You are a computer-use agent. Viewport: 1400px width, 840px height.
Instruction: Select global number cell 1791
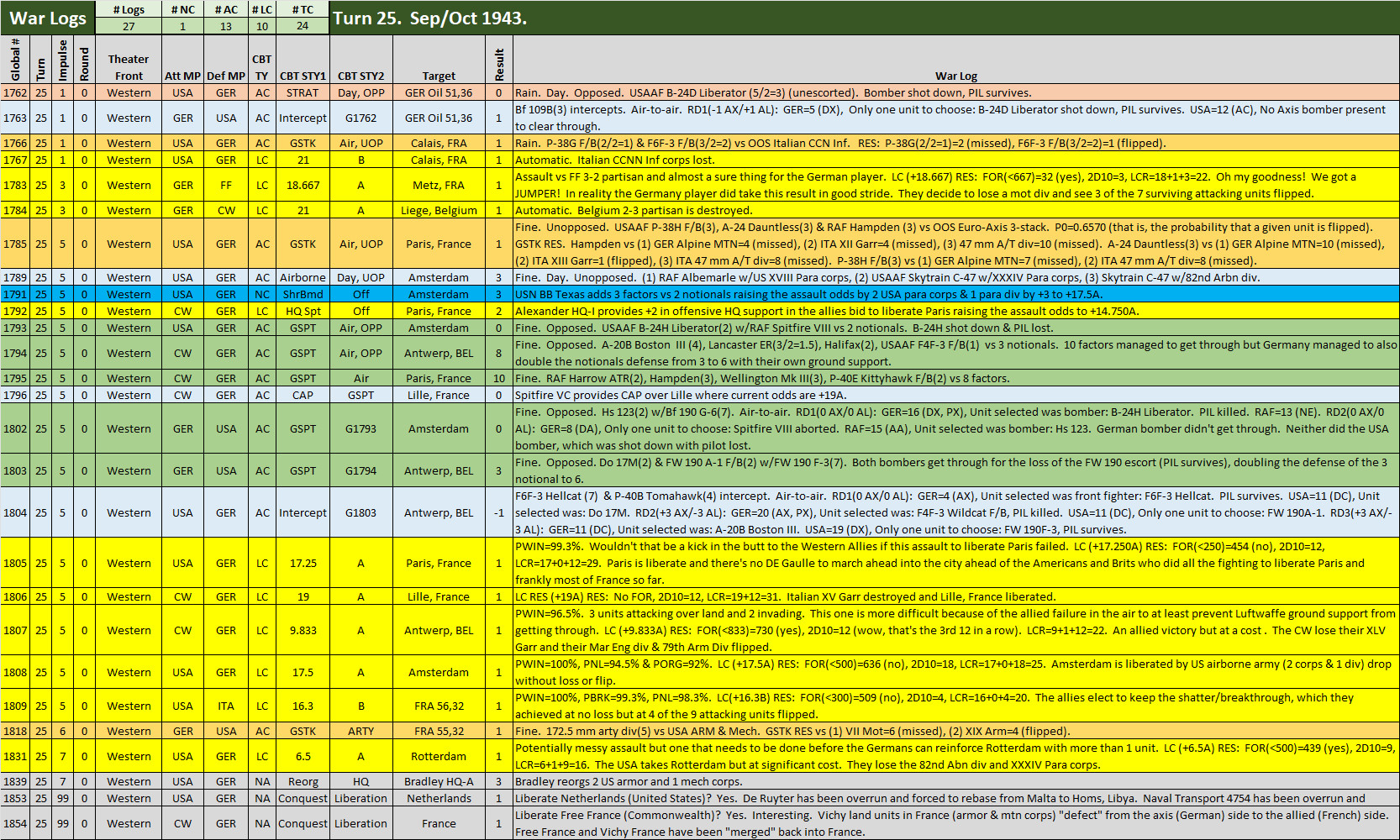click(15, 294)
